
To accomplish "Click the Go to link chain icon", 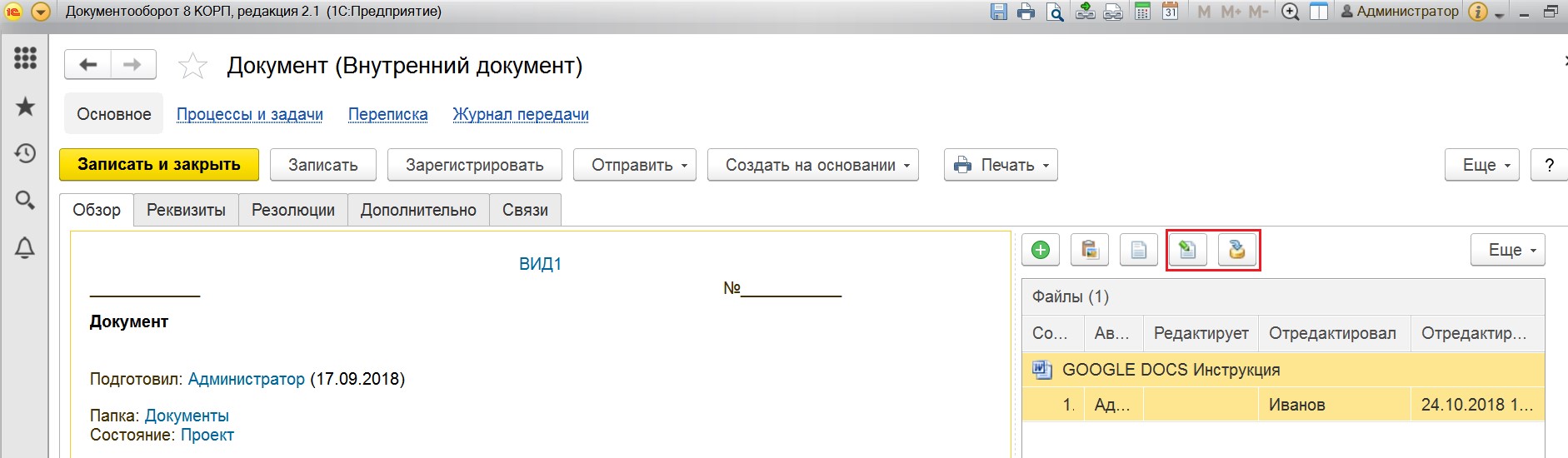I will coord(1113,12).
